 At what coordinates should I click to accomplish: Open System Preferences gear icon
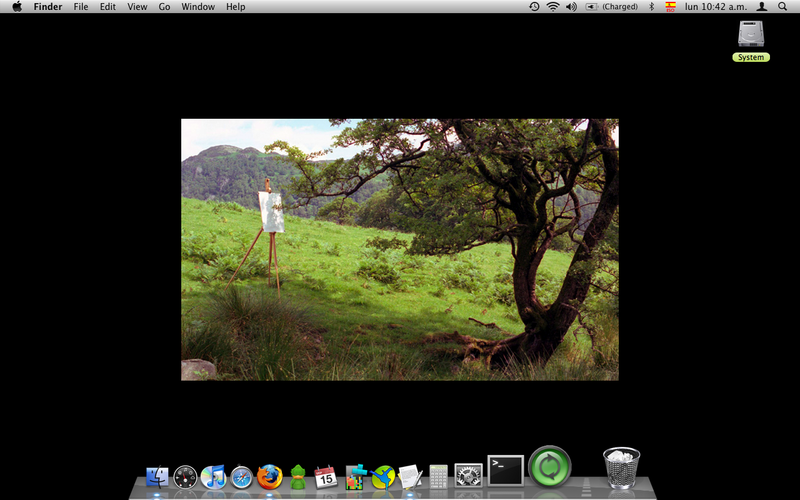[468, 476]
